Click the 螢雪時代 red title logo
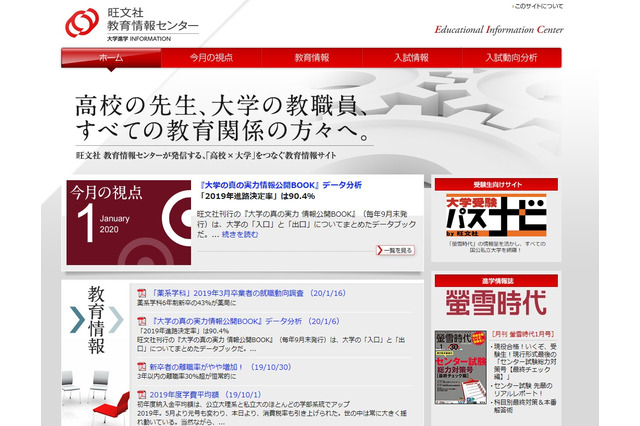This screenshot has width=640, height=426. (496, 303)
